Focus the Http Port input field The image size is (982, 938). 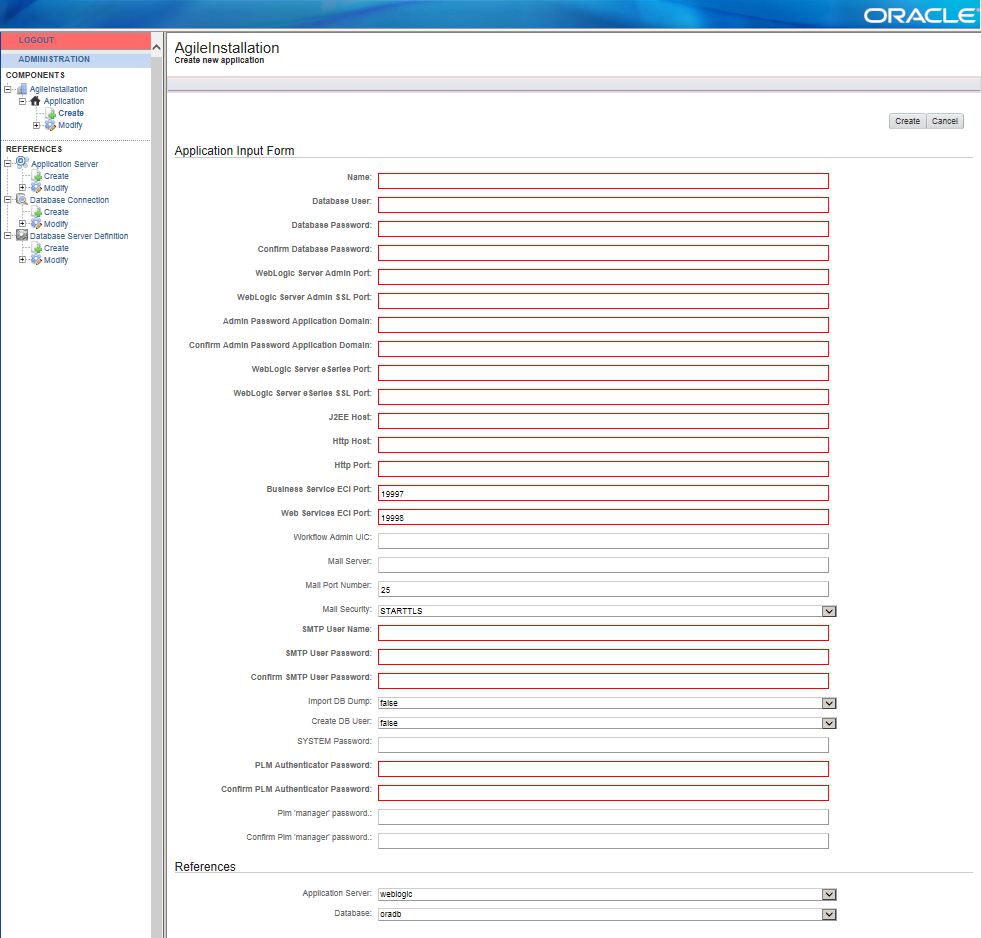tap(603, 469)
